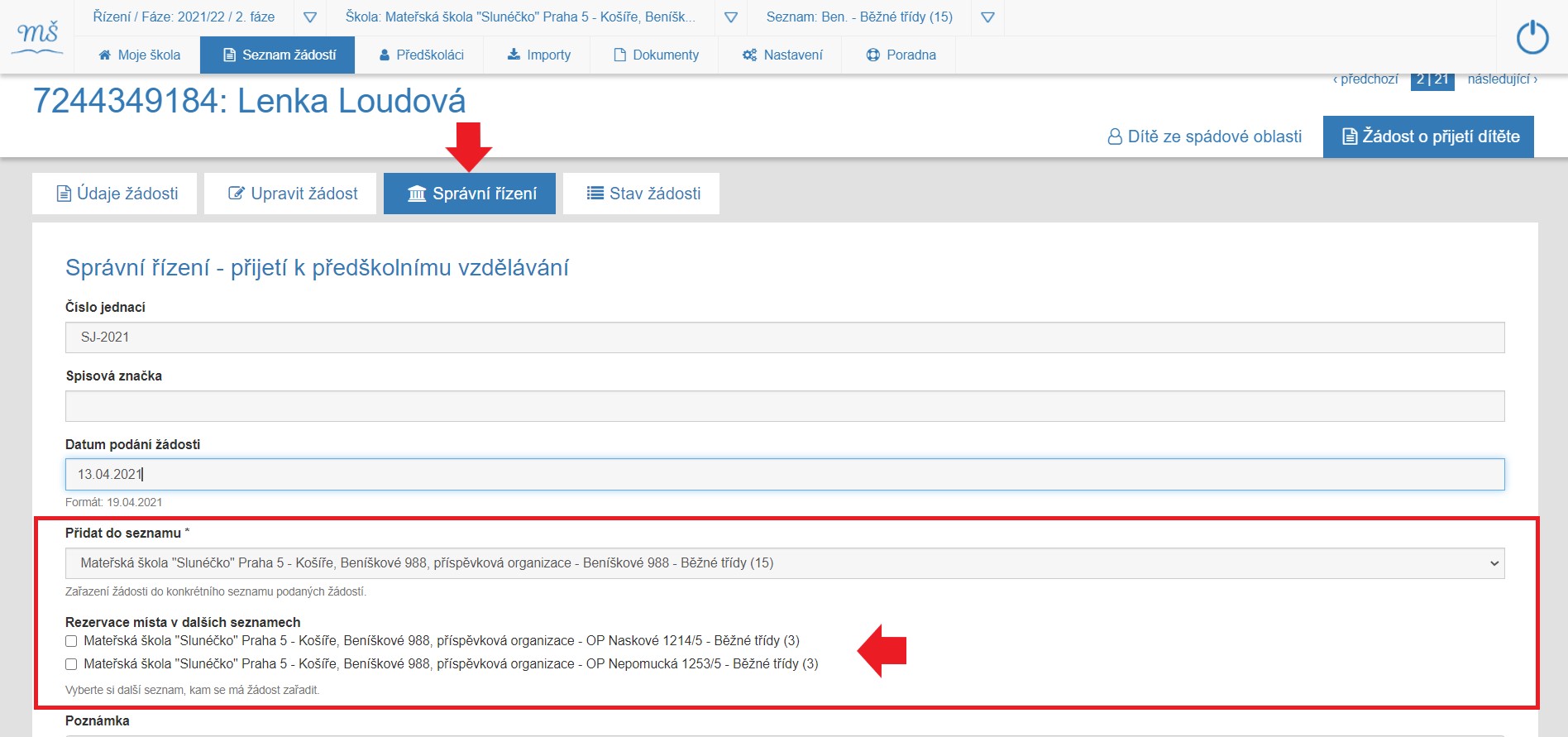Click the Lenka Loudová heading
The height and width of the screenshot is (737, 1568).
coord(249,101)
